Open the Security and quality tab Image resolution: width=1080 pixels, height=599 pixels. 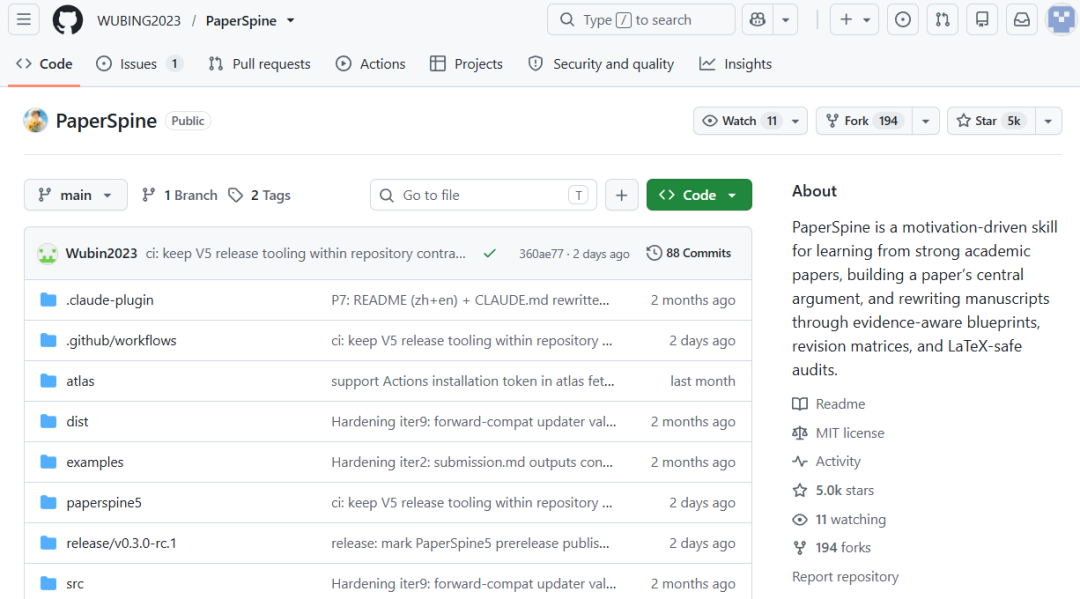(601, 64)
